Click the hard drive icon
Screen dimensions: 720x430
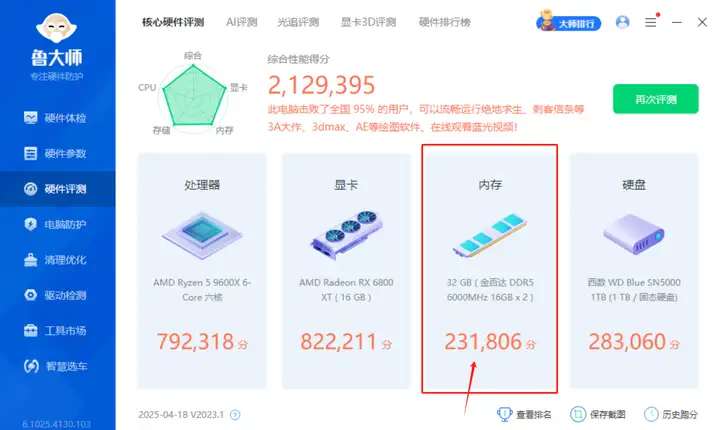pos(634,234)
